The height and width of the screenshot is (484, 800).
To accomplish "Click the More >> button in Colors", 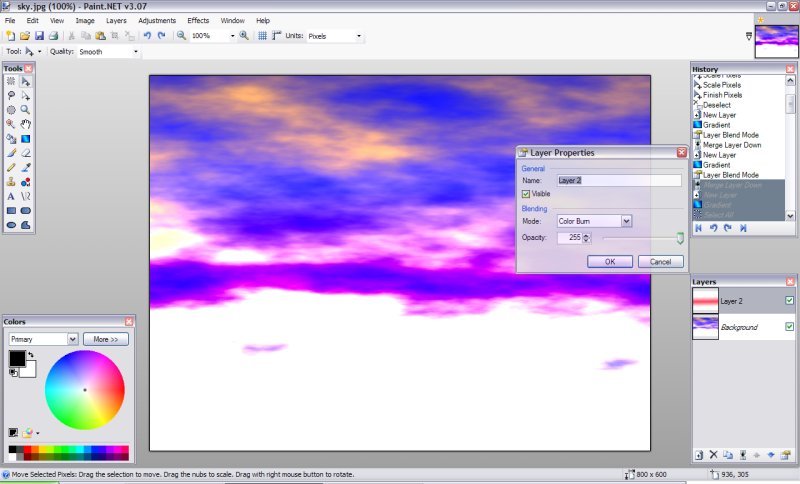I will coord(106,339).
